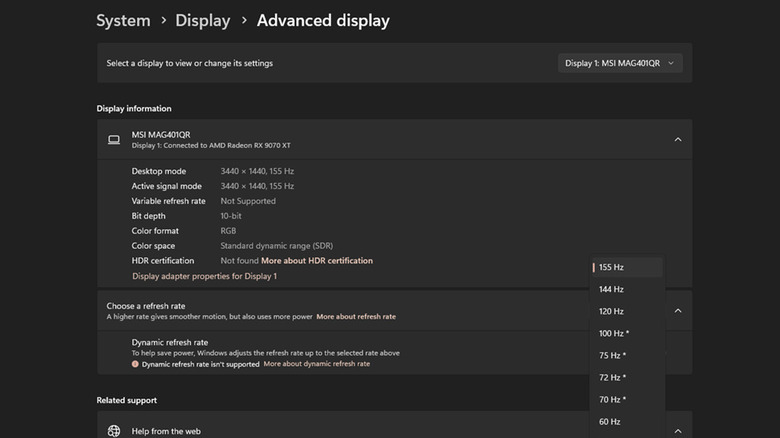This screenshot has width=780, height=438.
Task: Select 155 Hz refresh rate option
Action: point(627,267)
